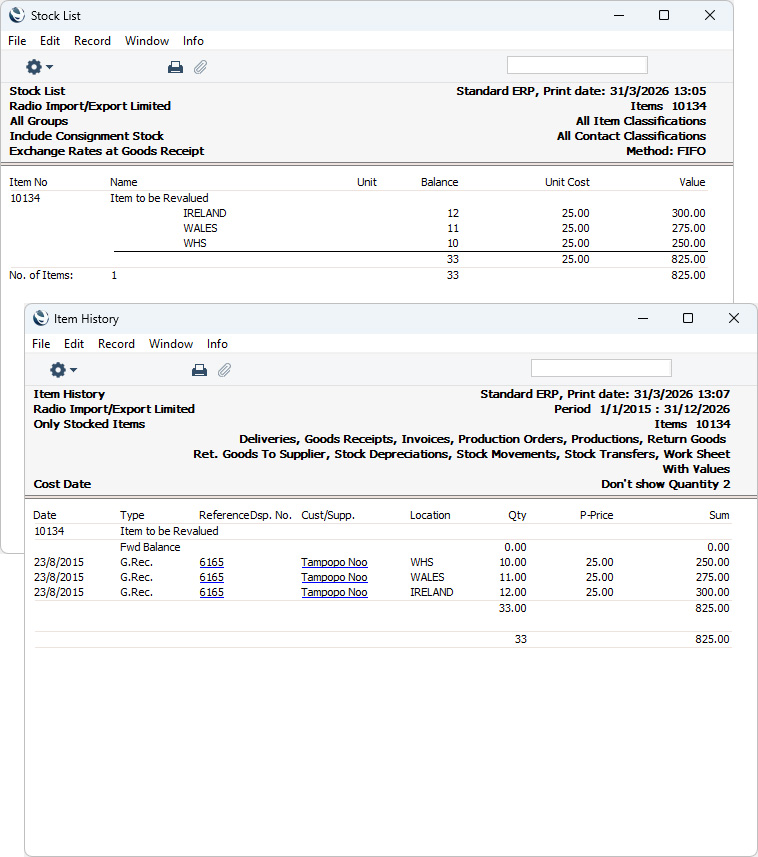The height and width of the screenshot is (857, 758).
Task: Open Tampopo Noo supplier link on IRELAND row
Action: click(334, 592)
